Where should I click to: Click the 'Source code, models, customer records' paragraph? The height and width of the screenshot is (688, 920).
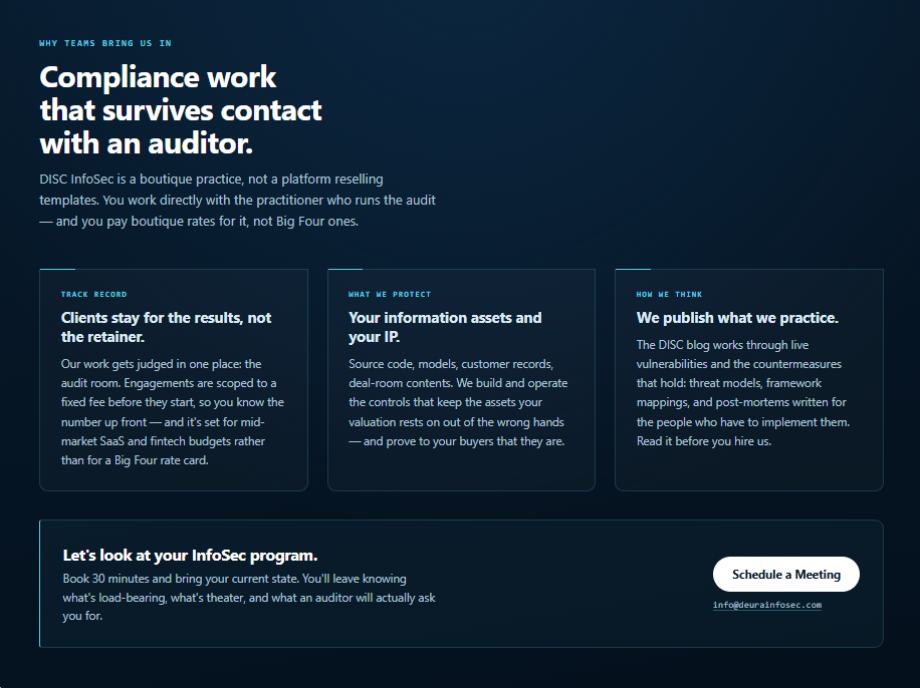458,402
